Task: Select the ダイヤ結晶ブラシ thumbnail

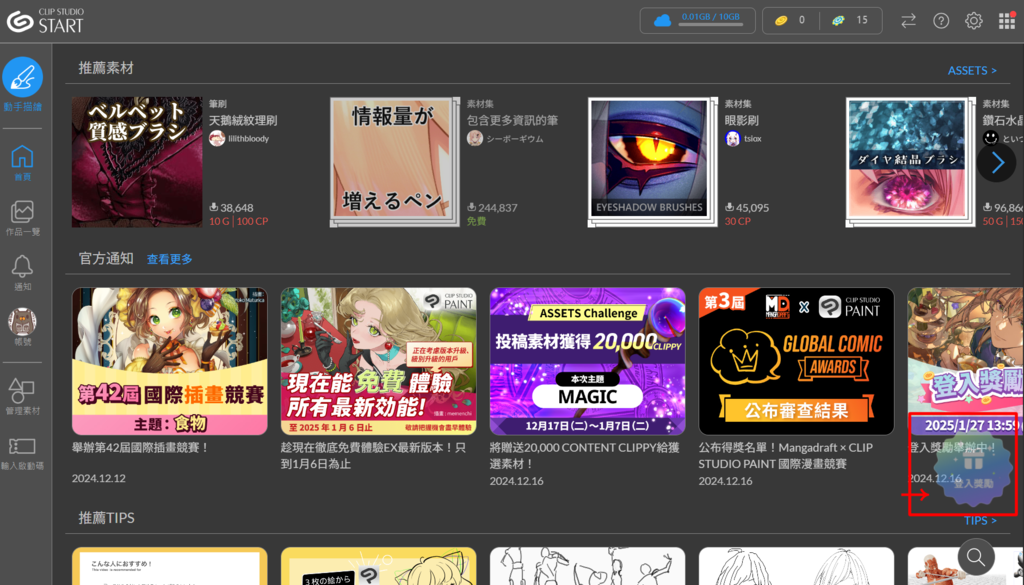Action: click(910, 163)
